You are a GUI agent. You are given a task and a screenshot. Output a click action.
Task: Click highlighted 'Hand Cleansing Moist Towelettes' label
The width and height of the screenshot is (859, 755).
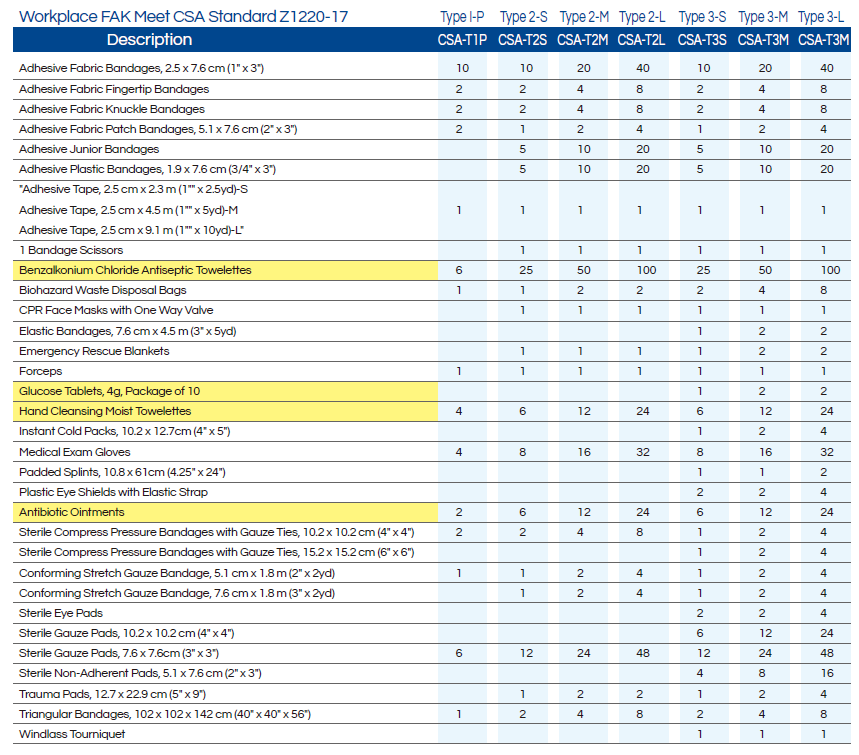[x=105, y=411]
